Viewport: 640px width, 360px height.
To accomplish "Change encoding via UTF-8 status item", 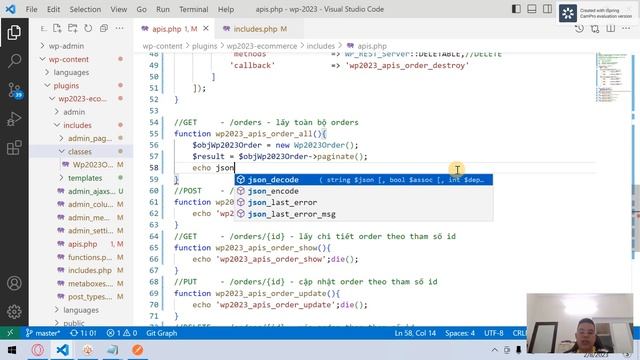I will (494, 333).
